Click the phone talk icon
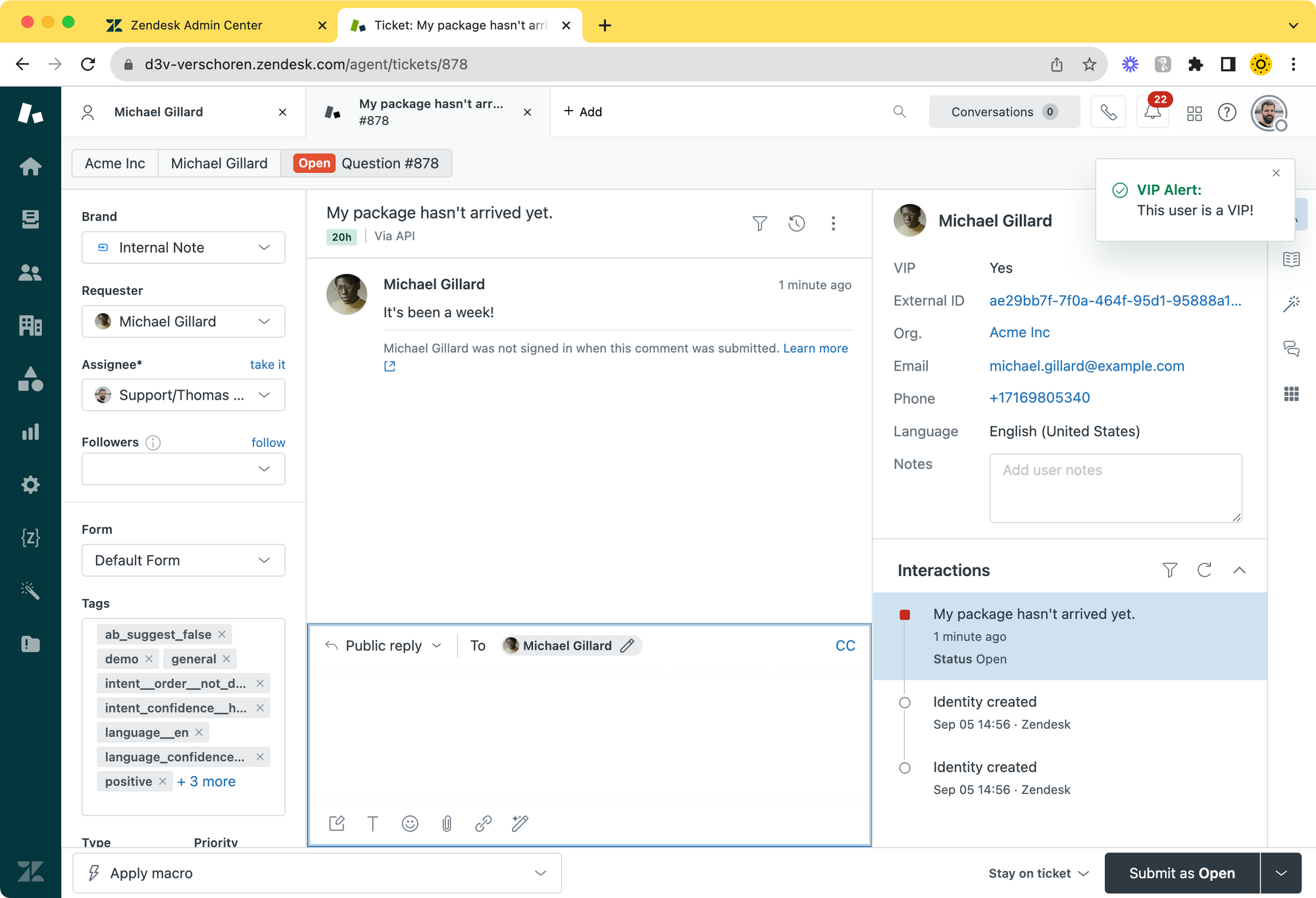Screen dimensions: 1316x898 tap(1108, 112)
